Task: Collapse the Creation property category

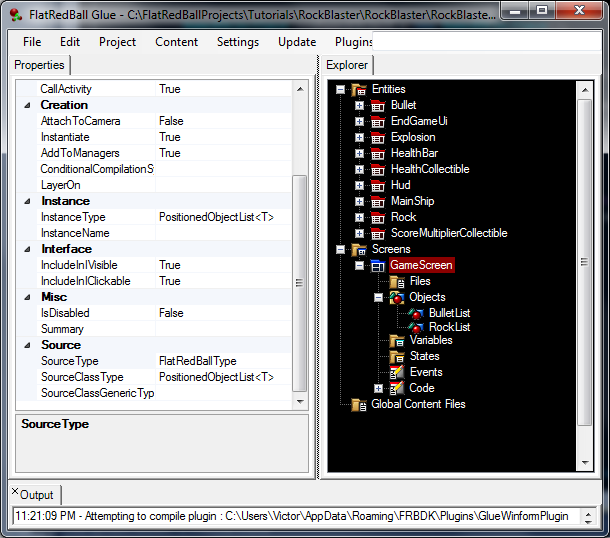Action: (27, 105)
